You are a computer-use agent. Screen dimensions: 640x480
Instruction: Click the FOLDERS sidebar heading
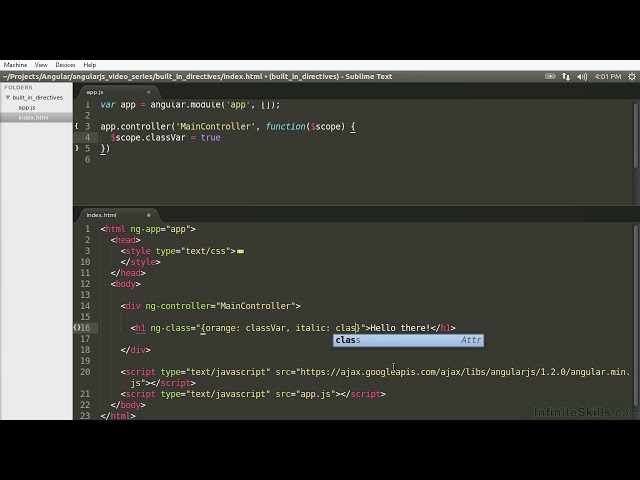(x=18, y=87)
